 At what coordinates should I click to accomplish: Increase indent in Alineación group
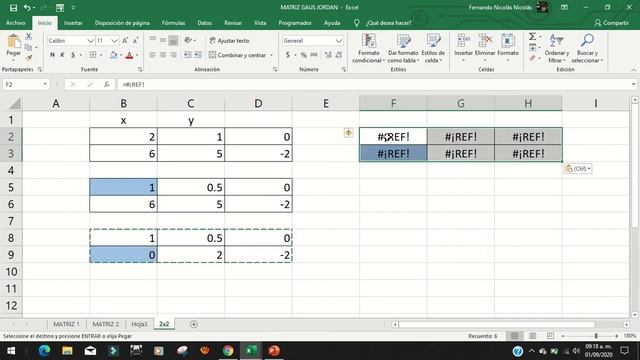pyautogui.click(x=198, y=55)
